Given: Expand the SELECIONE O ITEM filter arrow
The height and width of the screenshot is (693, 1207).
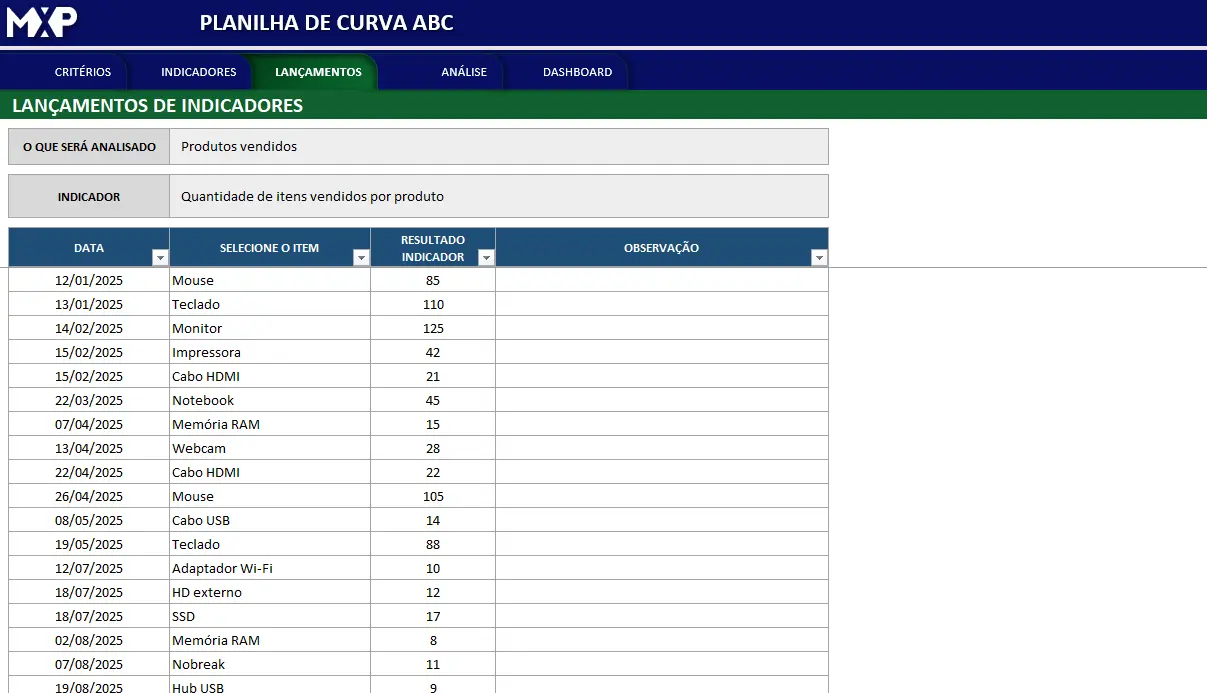Looking at the screenshot, I should pos(361,258).
